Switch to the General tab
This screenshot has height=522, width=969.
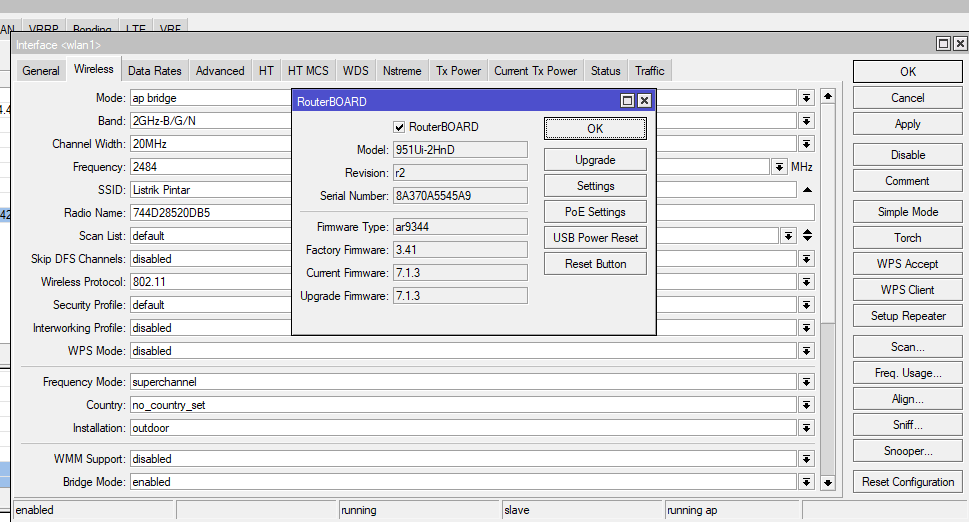point(41,71)
